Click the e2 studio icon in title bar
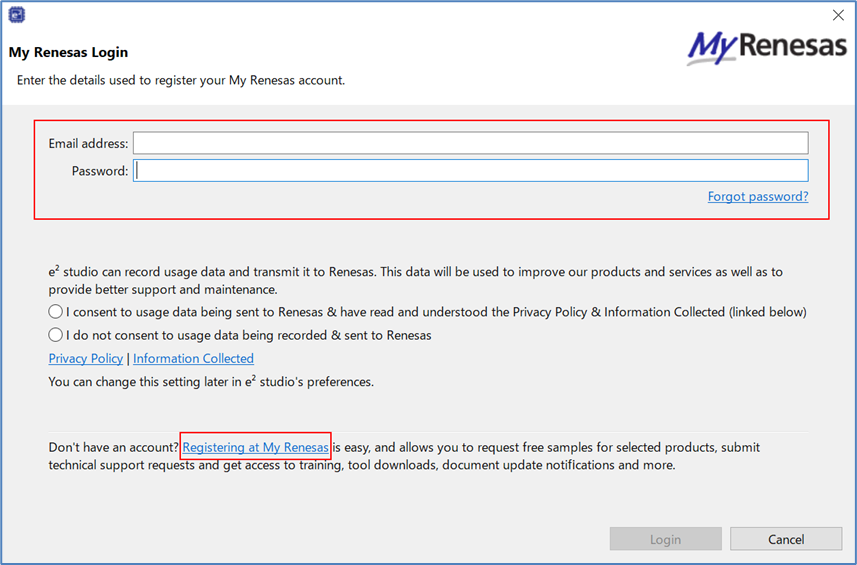Screen dimensions: 857x565 coord(16,15)
